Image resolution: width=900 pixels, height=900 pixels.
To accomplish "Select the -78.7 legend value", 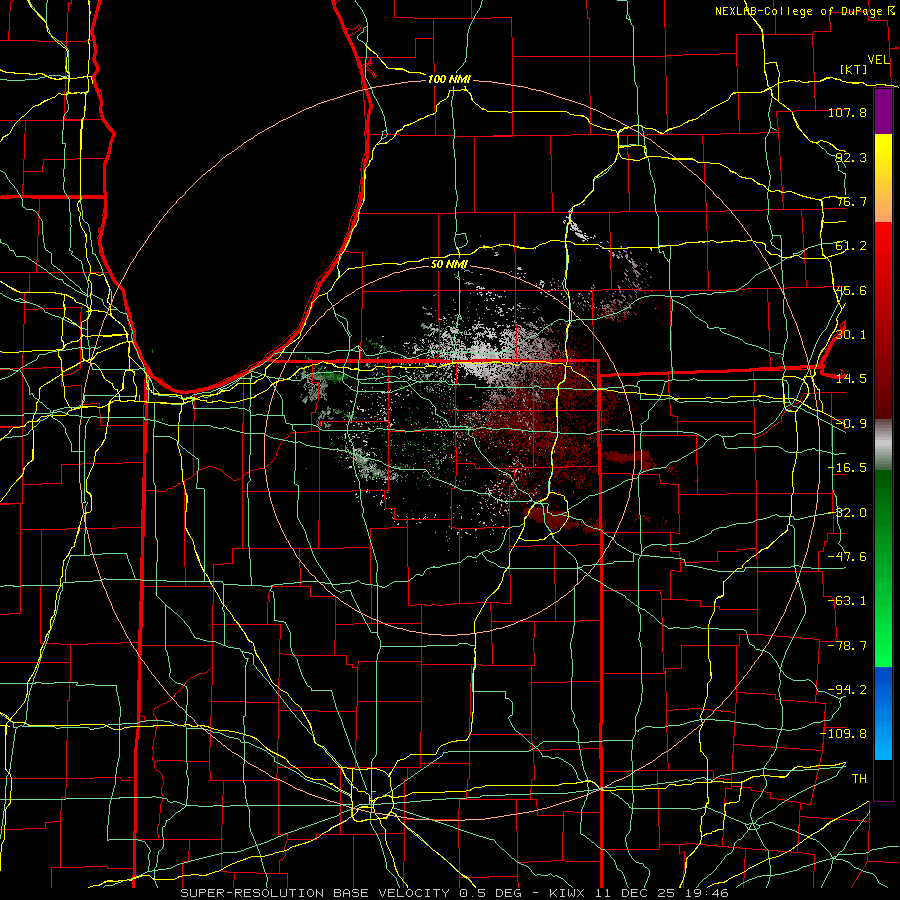I will click(x=847, y=646).
